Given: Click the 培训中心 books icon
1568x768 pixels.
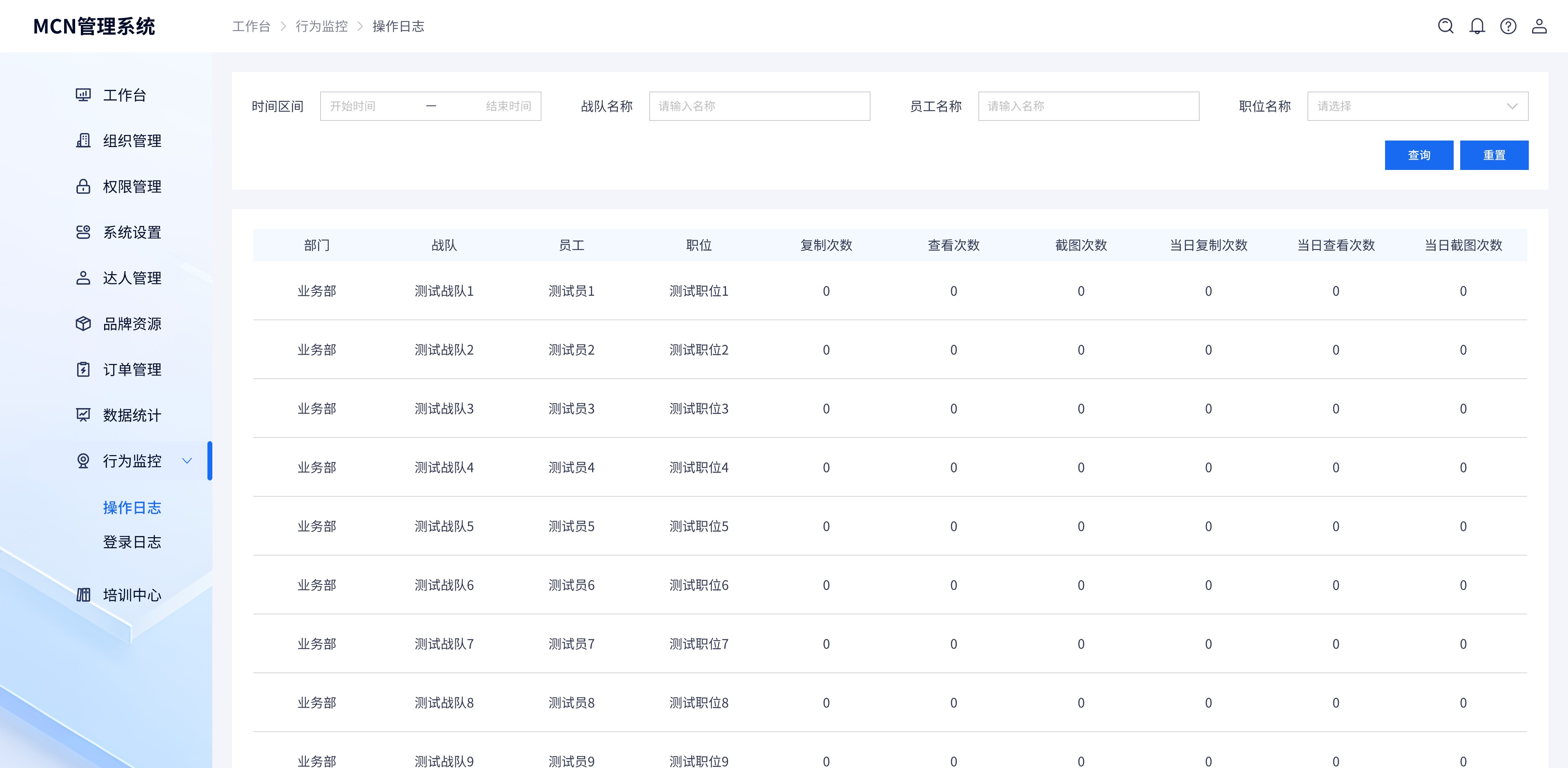Looking at the screenshot, I should (x=83, y=594).
